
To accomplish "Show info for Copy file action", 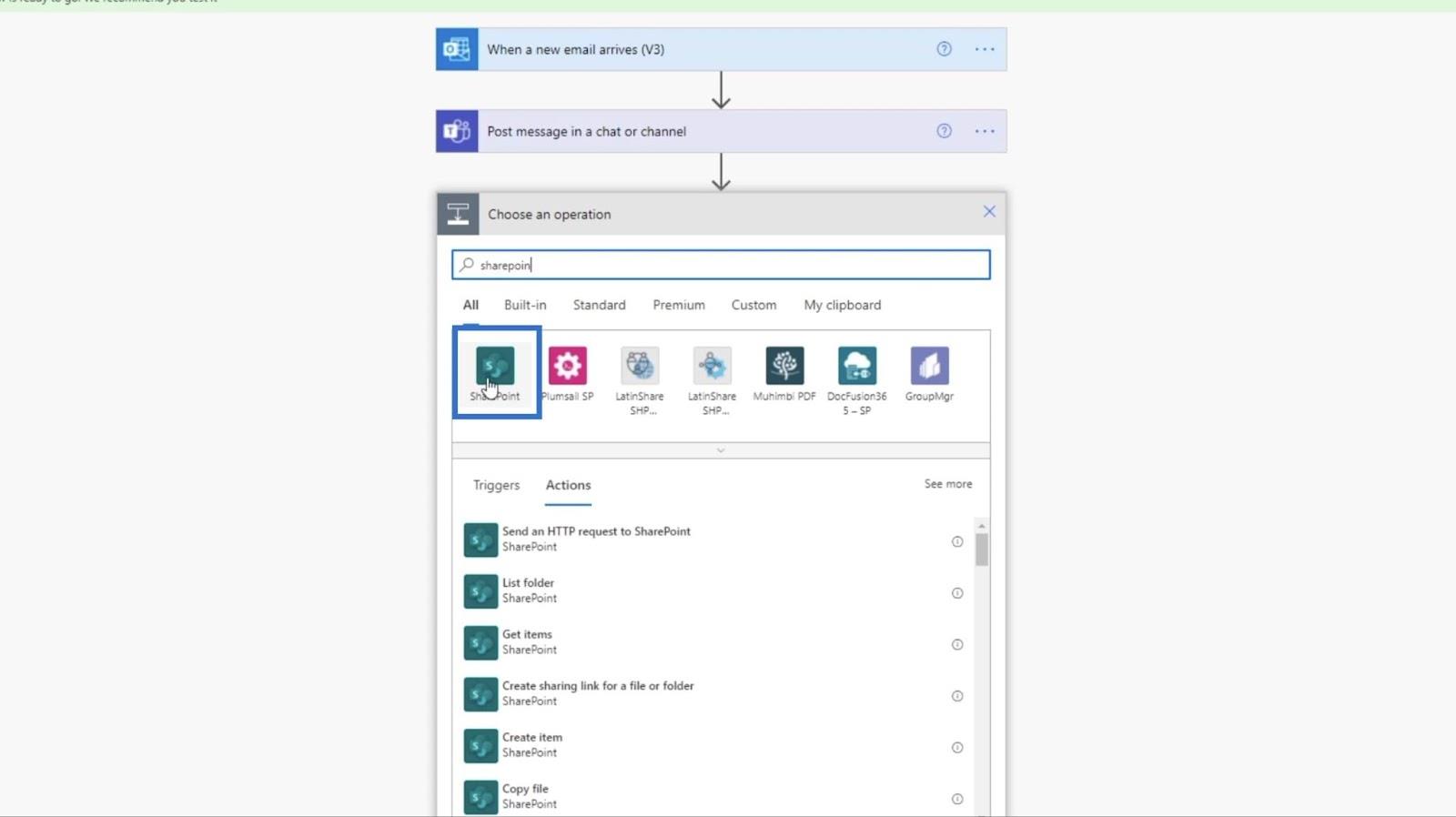I will [957, 799].
